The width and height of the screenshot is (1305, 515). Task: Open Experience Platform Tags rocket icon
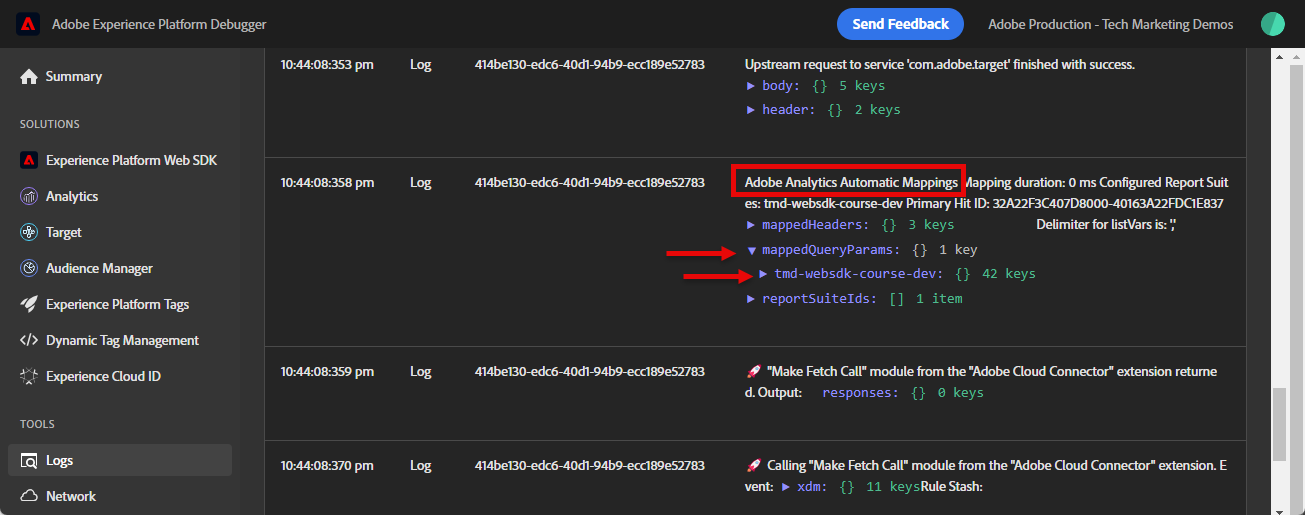coord(28,304)
